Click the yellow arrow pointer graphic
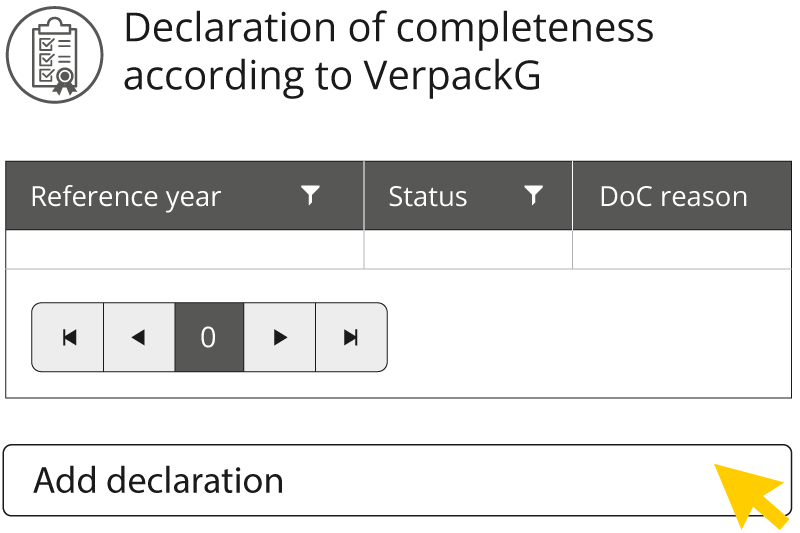The width and height of the screenshot is (800, 533). click(751, 495)
